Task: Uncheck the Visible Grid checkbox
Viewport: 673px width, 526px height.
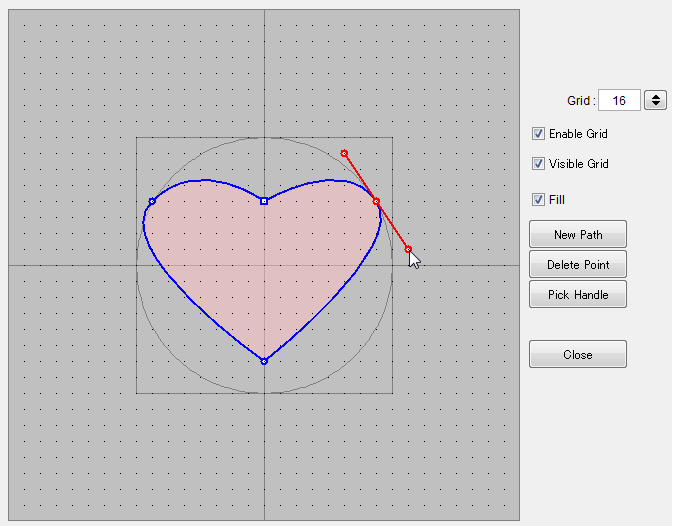Action: click(539, 164)
